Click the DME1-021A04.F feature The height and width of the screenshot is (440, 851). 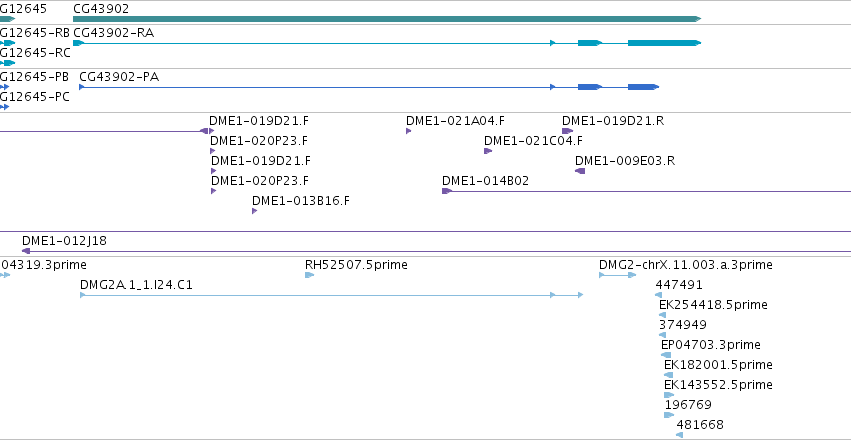click(x=409, y=131)
